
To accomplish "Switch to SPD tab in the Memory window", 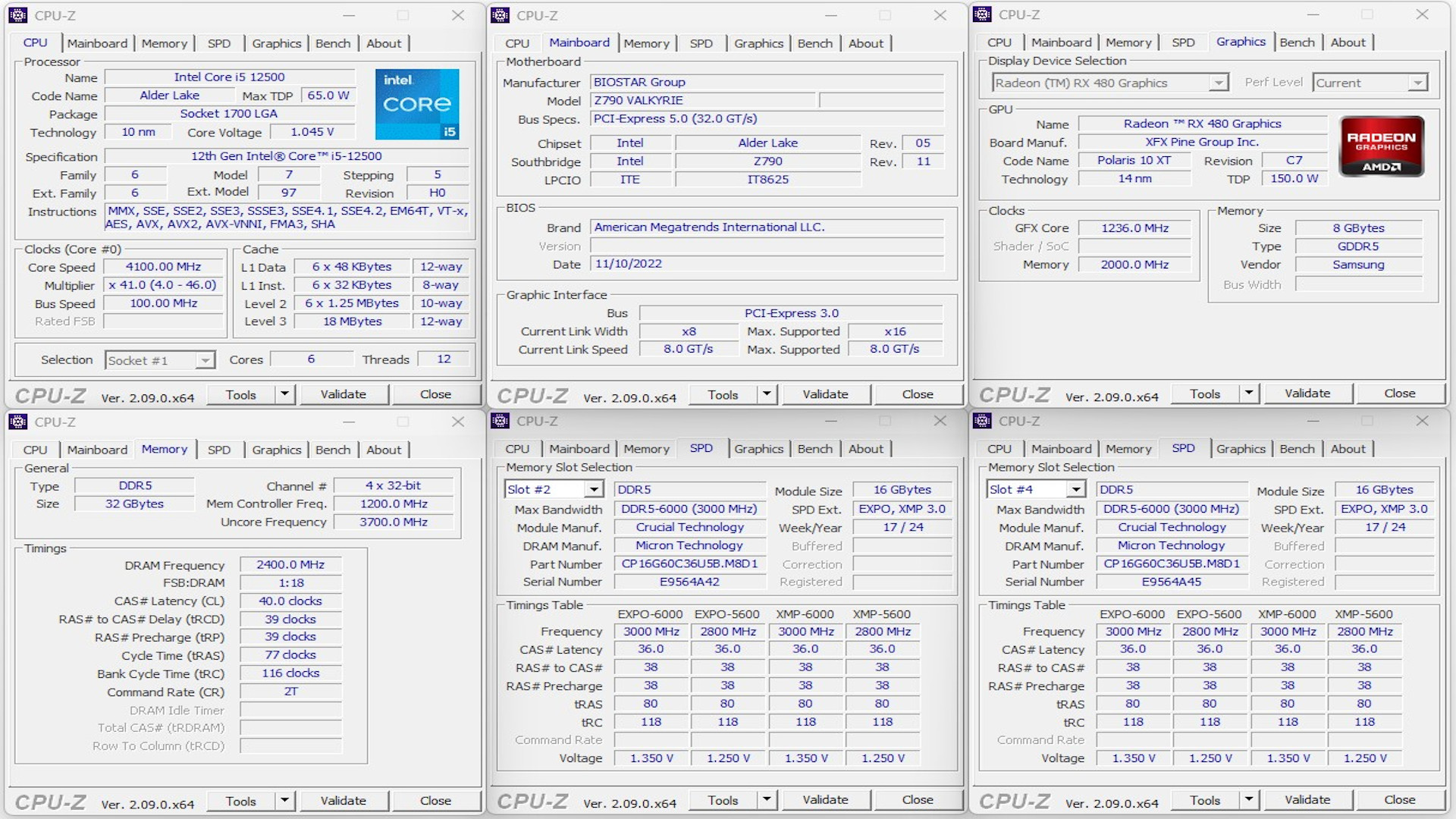I will 219,450.
